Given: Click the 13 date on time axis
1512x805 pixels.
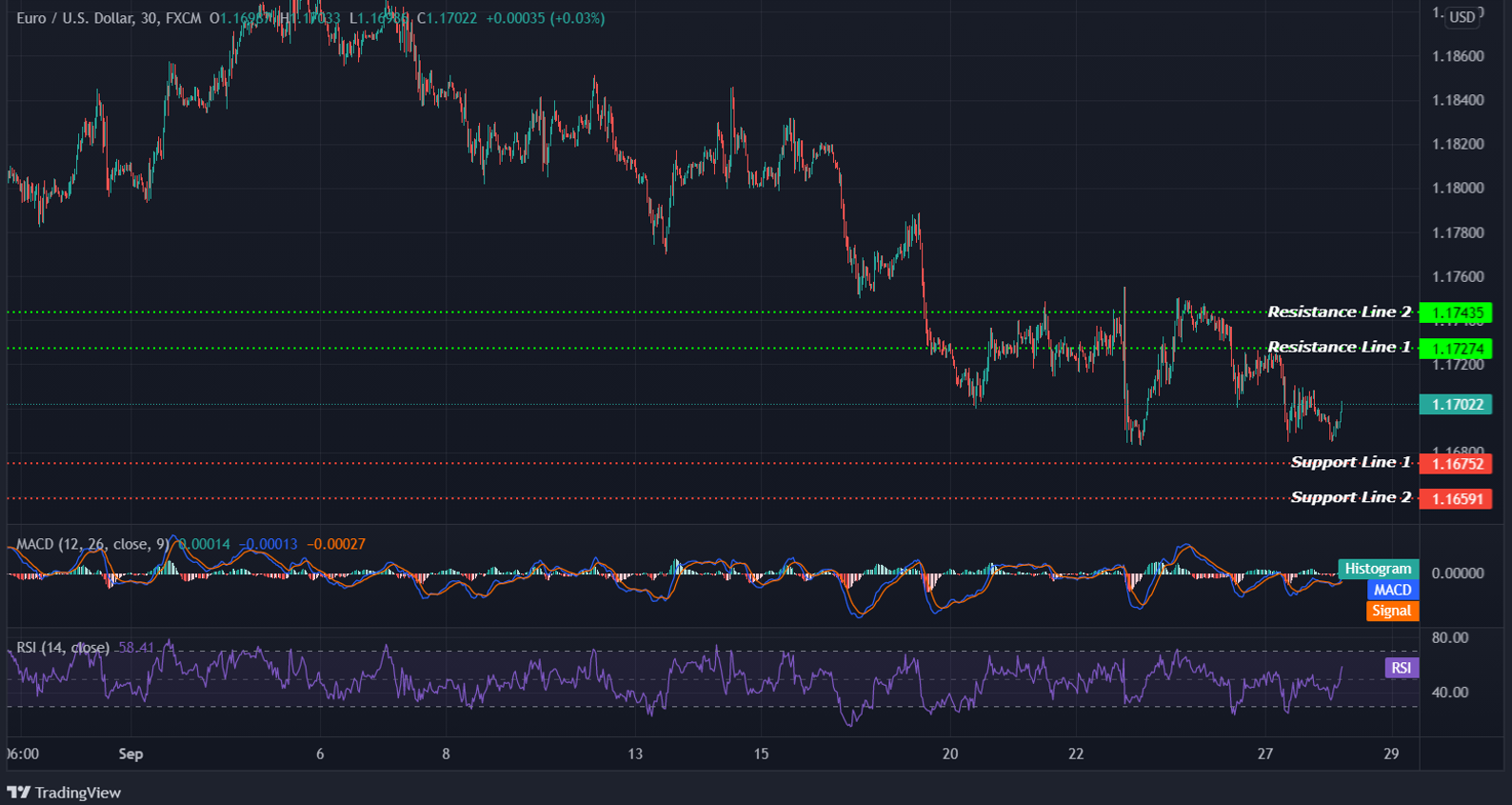Looking at the screenshot, I should pos(635,754).
